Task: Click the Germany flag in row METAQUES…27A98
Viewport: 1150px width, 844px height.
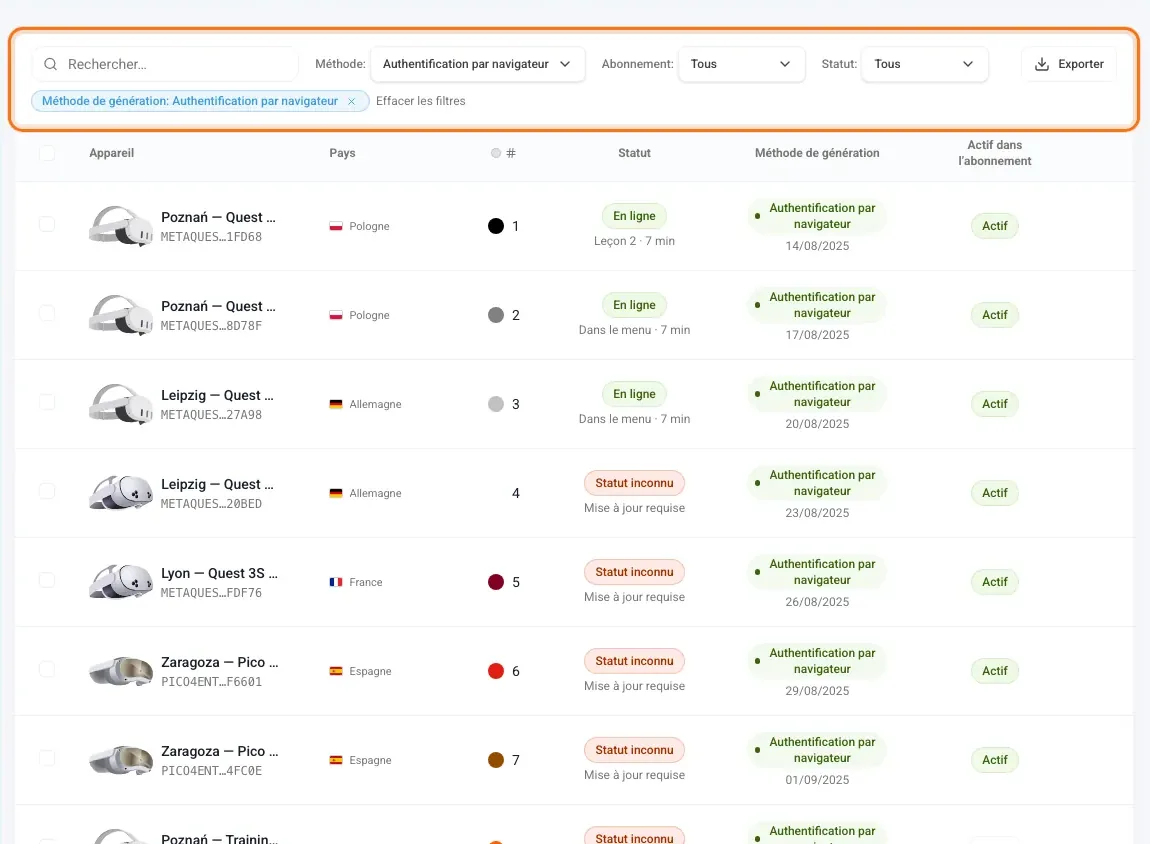Action: 336,404
